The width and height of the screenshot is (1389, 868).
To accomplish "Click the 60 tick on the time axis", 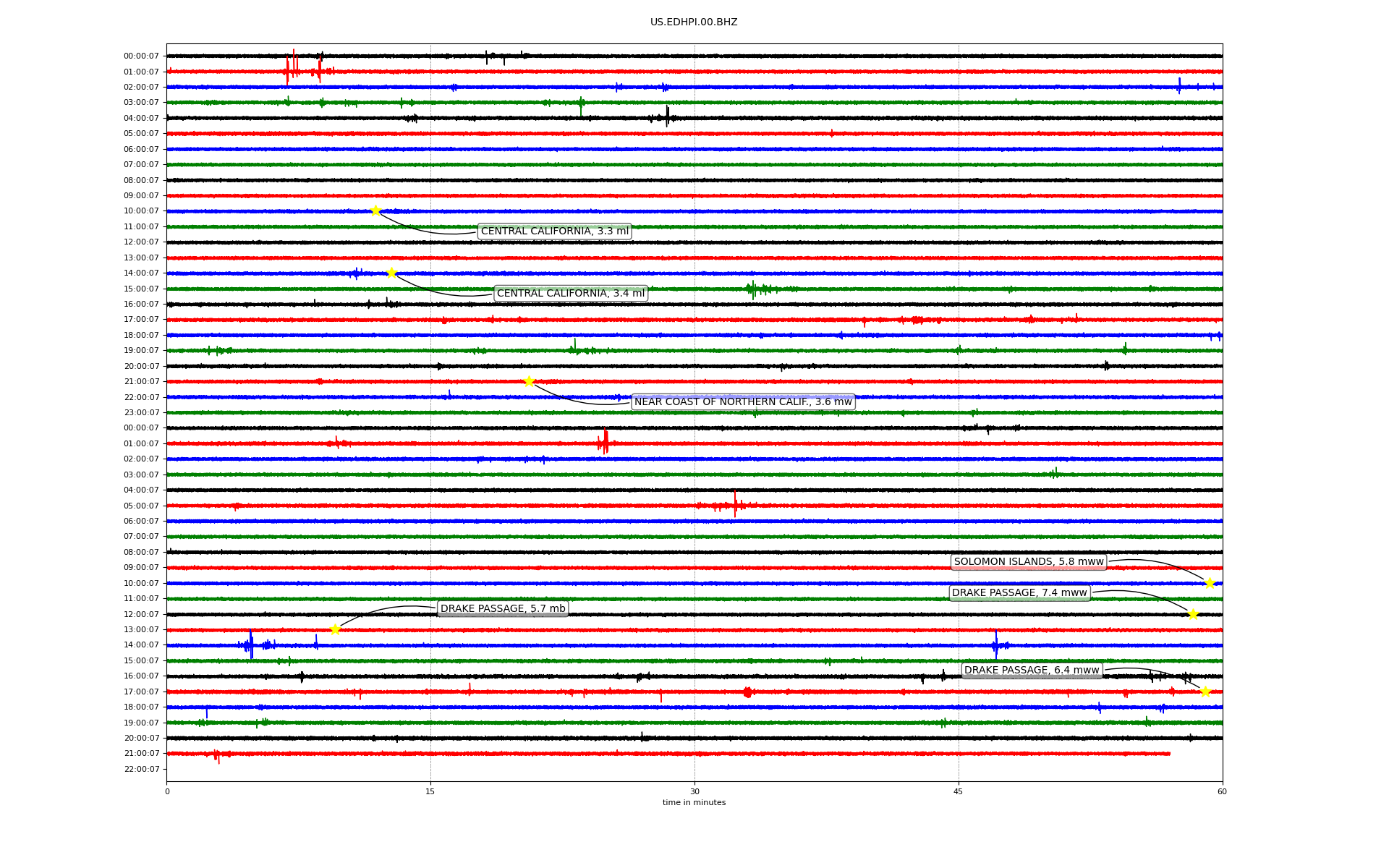I will pyautogui.click(x=1222, y=791).
